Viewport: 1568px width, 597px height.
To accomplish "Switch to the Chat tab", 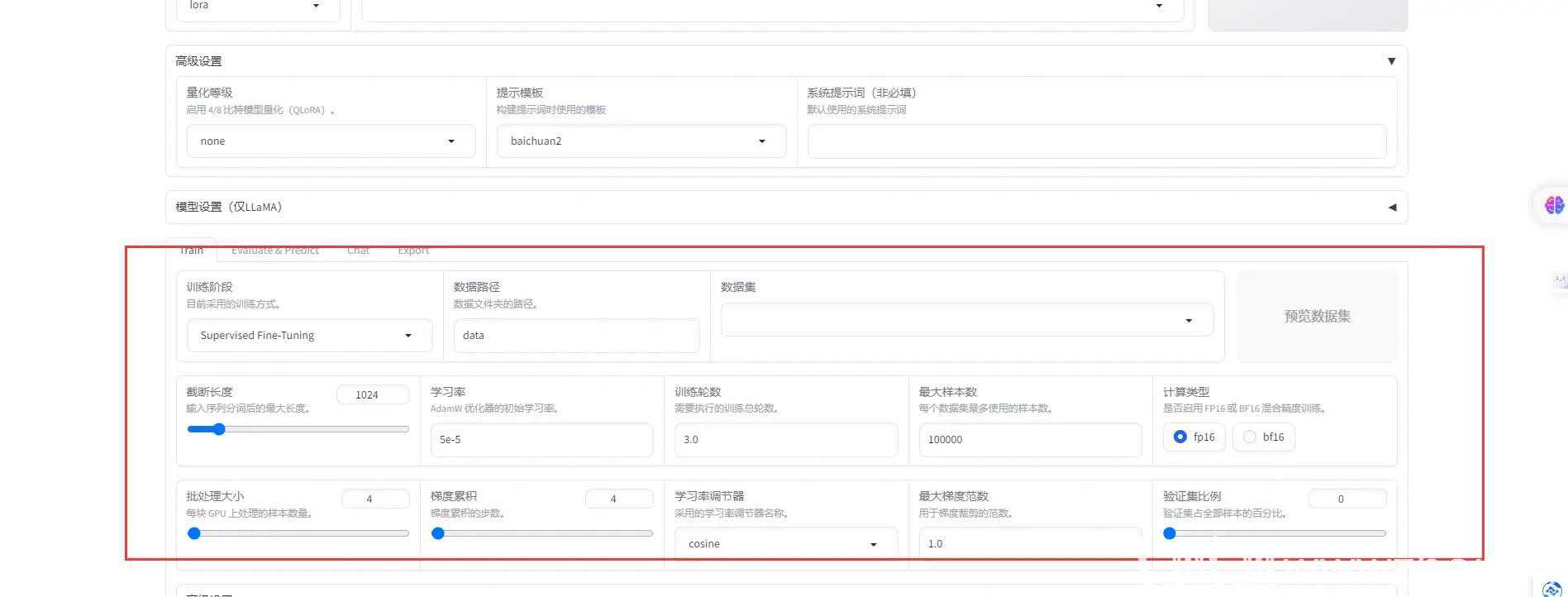I will pos(358,251).
